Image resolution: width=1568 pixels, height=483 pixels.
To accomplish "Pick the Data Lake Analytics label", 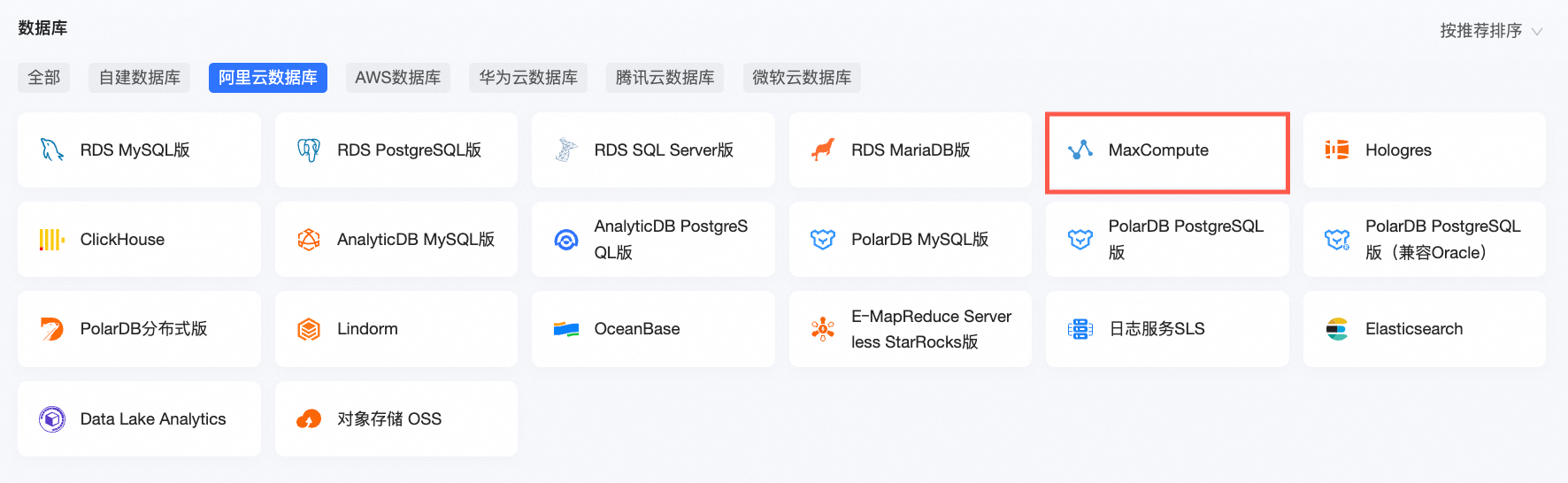I will pyautogui.click(x=153, y=419).
